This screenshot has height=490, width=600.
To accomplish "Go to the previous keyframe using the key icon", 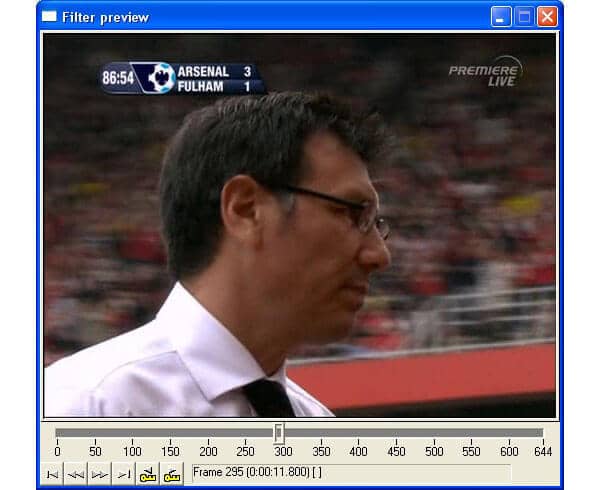I will click(148, 473).
